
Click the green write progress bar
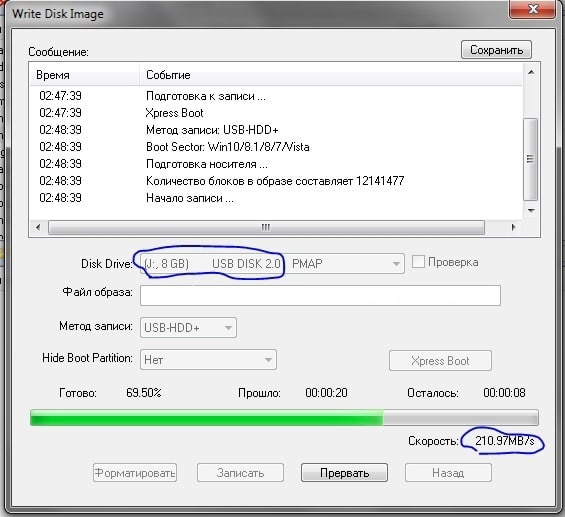[284, 418]
